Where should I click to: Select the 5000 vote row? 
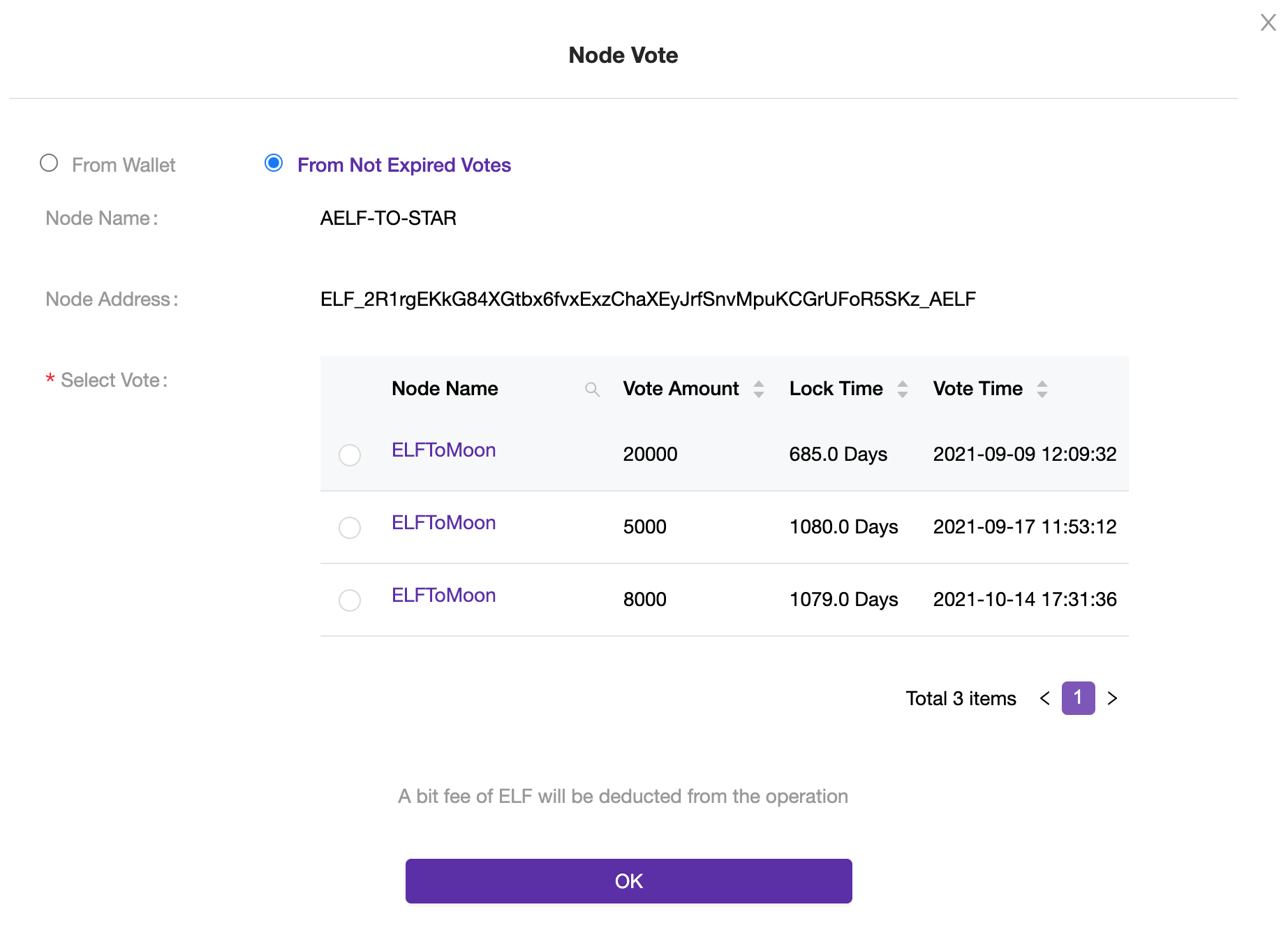click(x=350, y=528)
